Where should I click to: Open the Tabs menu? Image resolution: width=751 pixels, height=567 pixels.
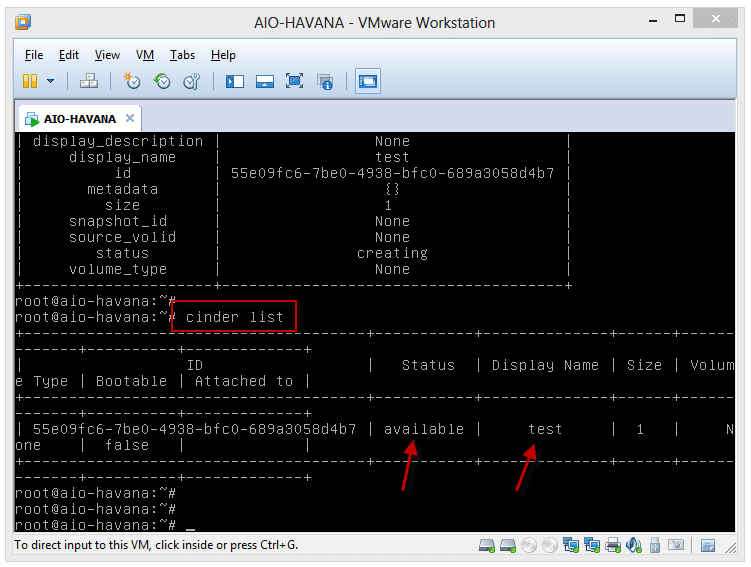point(182,55)
